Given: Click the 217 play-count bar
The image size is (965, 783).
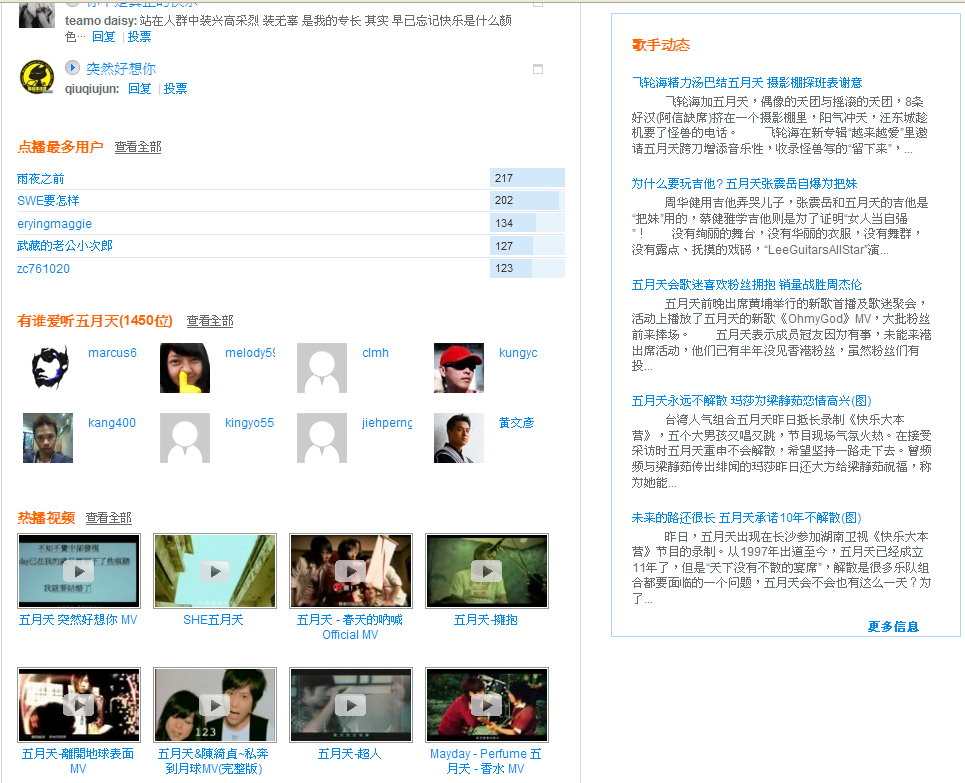Looking at the screenshot, I should (x=527, y=178).
